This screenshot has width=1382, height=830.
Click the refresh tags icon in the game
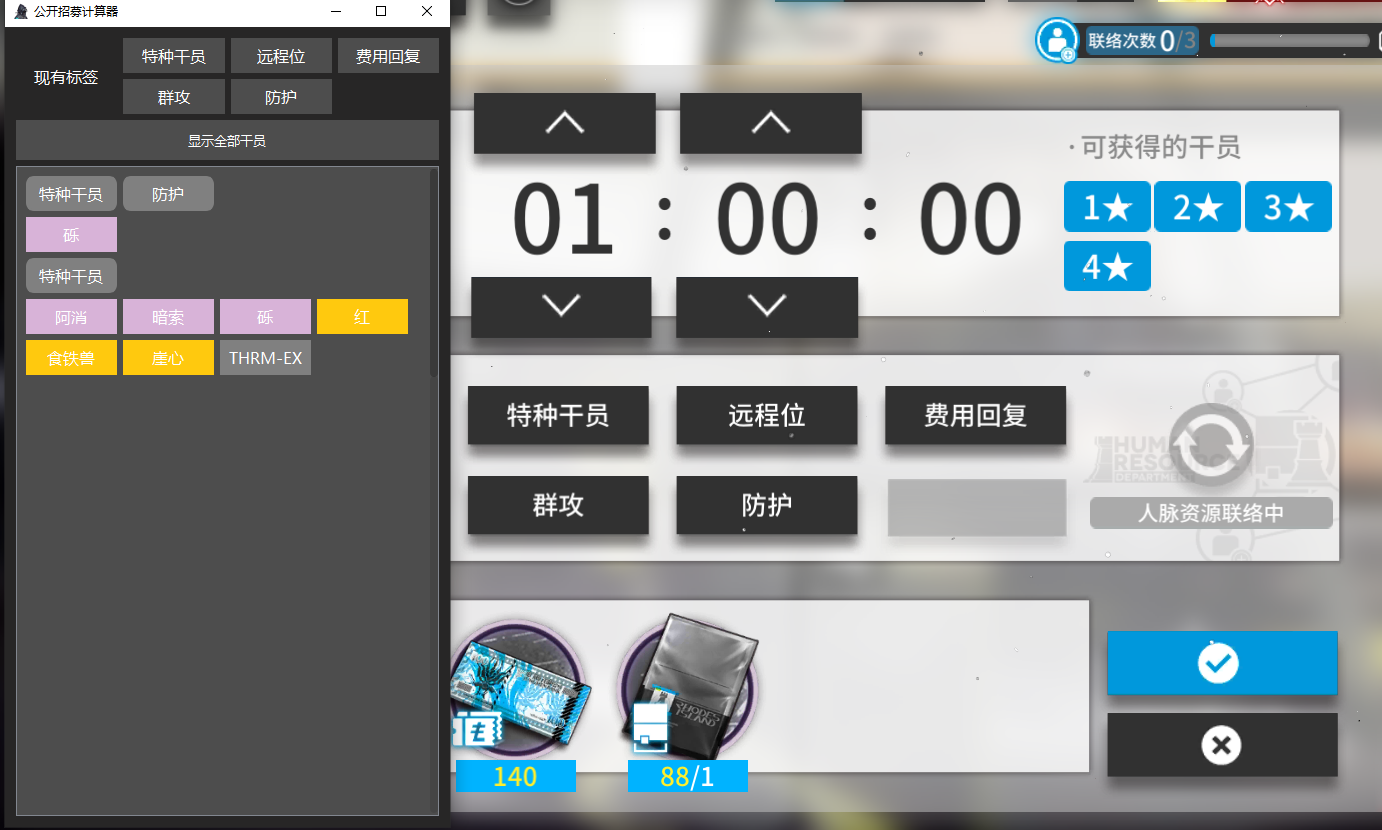tap(1210, 445)
